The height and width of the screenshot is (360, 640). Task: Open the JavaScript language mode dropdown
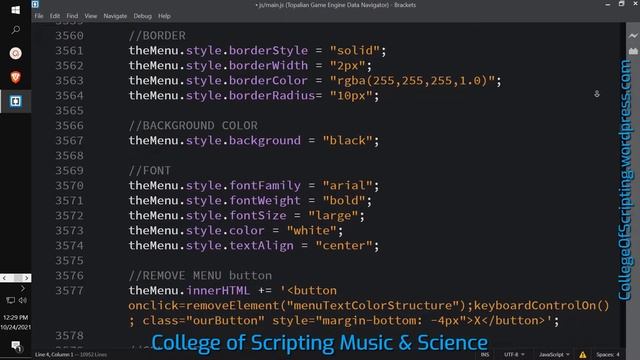pos(553,355)
